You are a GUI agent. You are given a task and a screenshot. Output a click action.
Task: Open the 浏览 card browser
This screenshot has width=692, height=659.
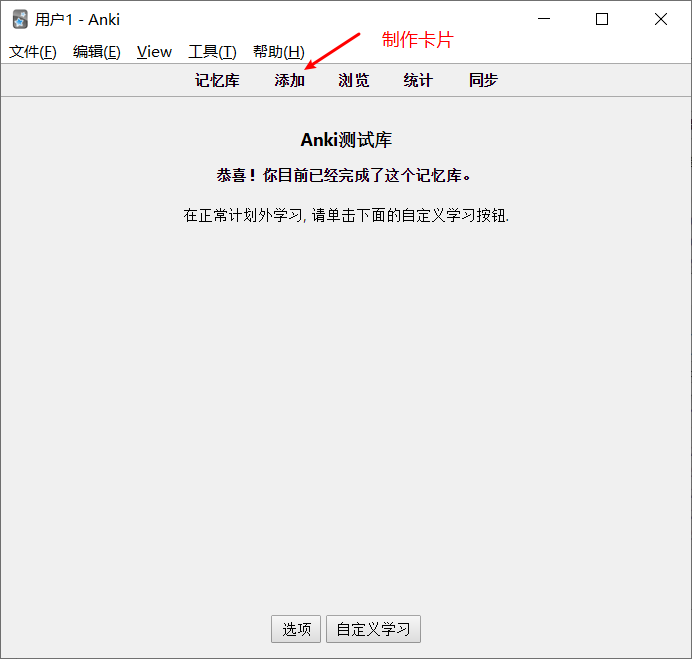354,80
